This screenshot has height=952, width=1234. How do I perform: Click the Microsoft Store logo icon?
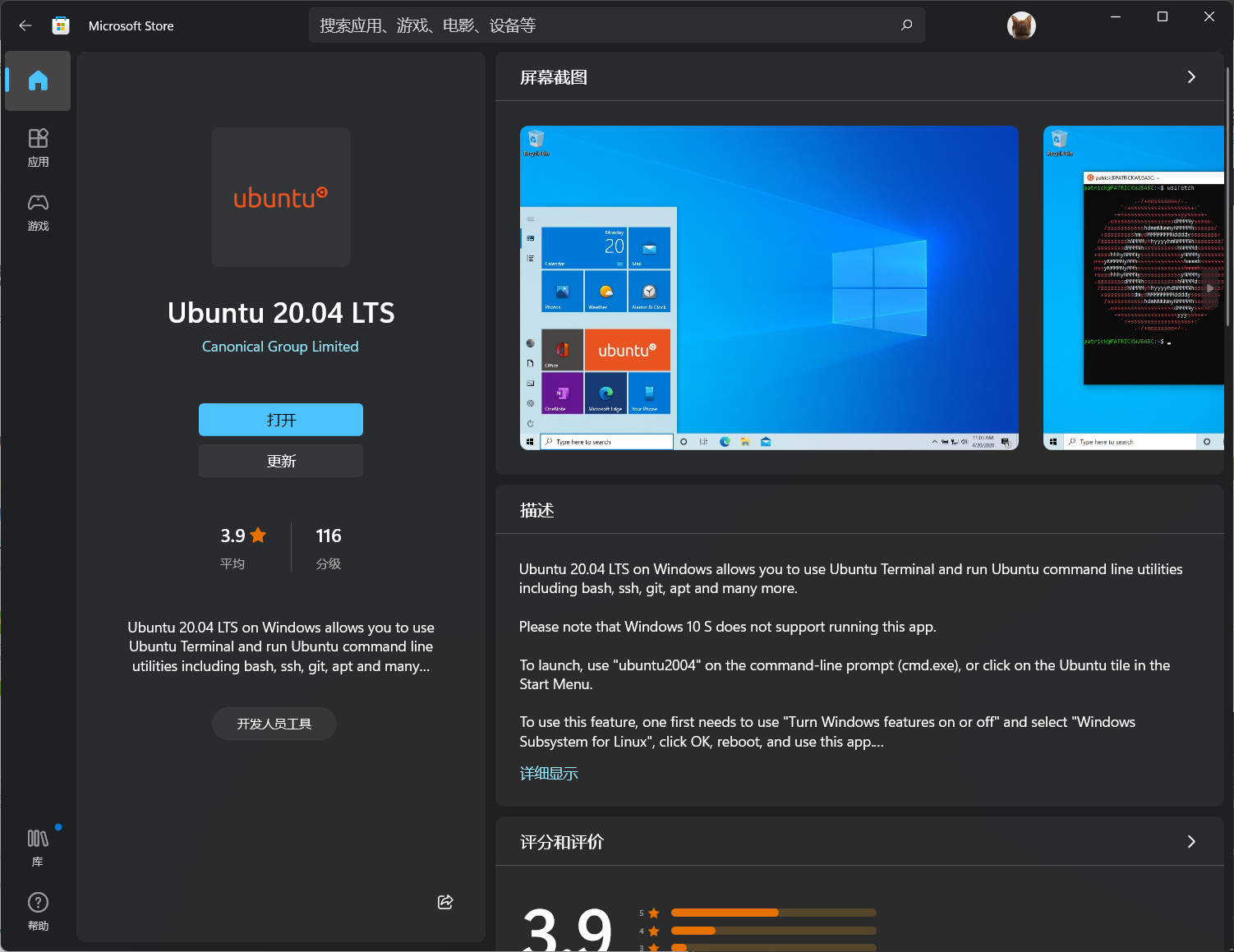tap(60, 25)
